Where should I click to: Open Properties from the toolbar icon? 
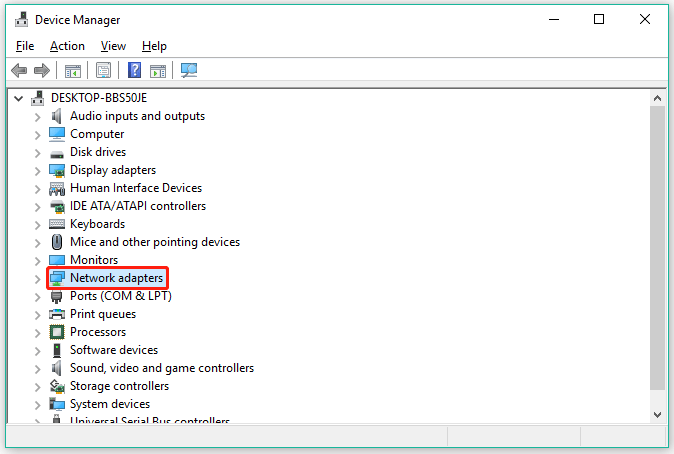coord(103,70)
